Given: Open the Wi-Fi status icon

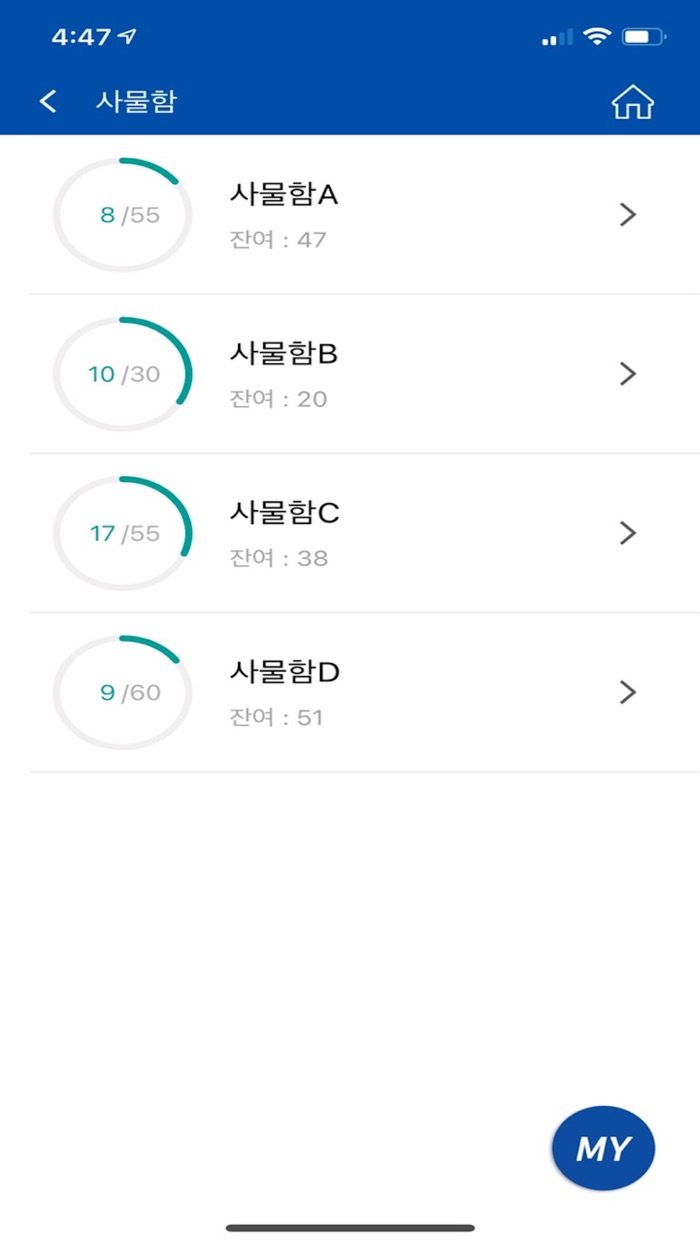Looking at the screenshot, I should pyautogui.click(x=597, y=35).
